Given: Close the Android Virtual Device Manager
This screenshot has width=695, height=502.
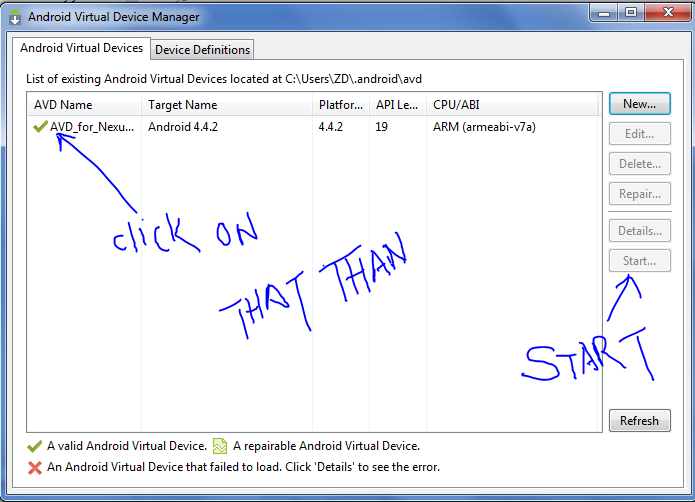Looking at the screenshot, I should pos(668,12).
